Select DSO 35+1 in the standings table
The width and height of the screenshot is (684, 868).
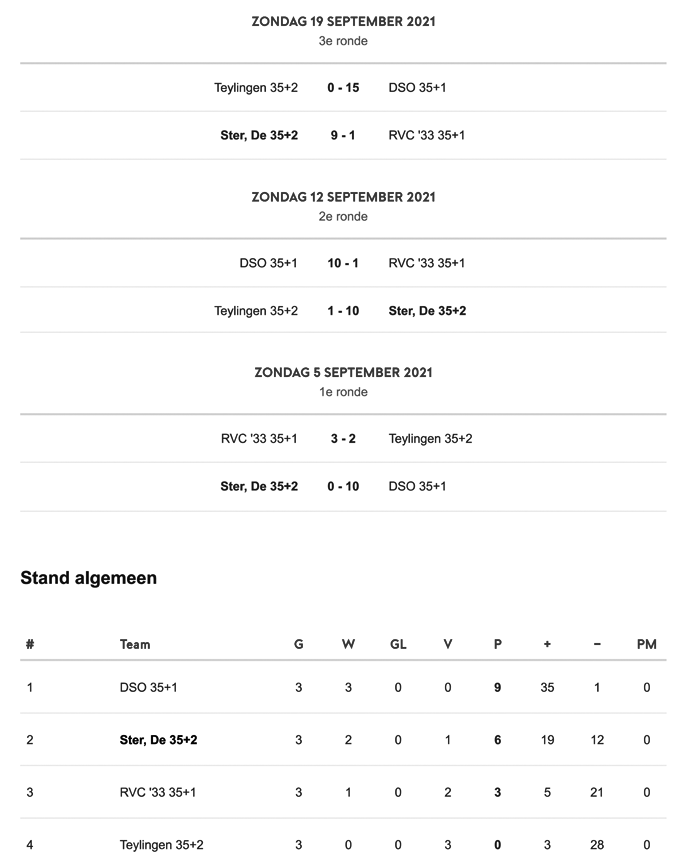148,688
